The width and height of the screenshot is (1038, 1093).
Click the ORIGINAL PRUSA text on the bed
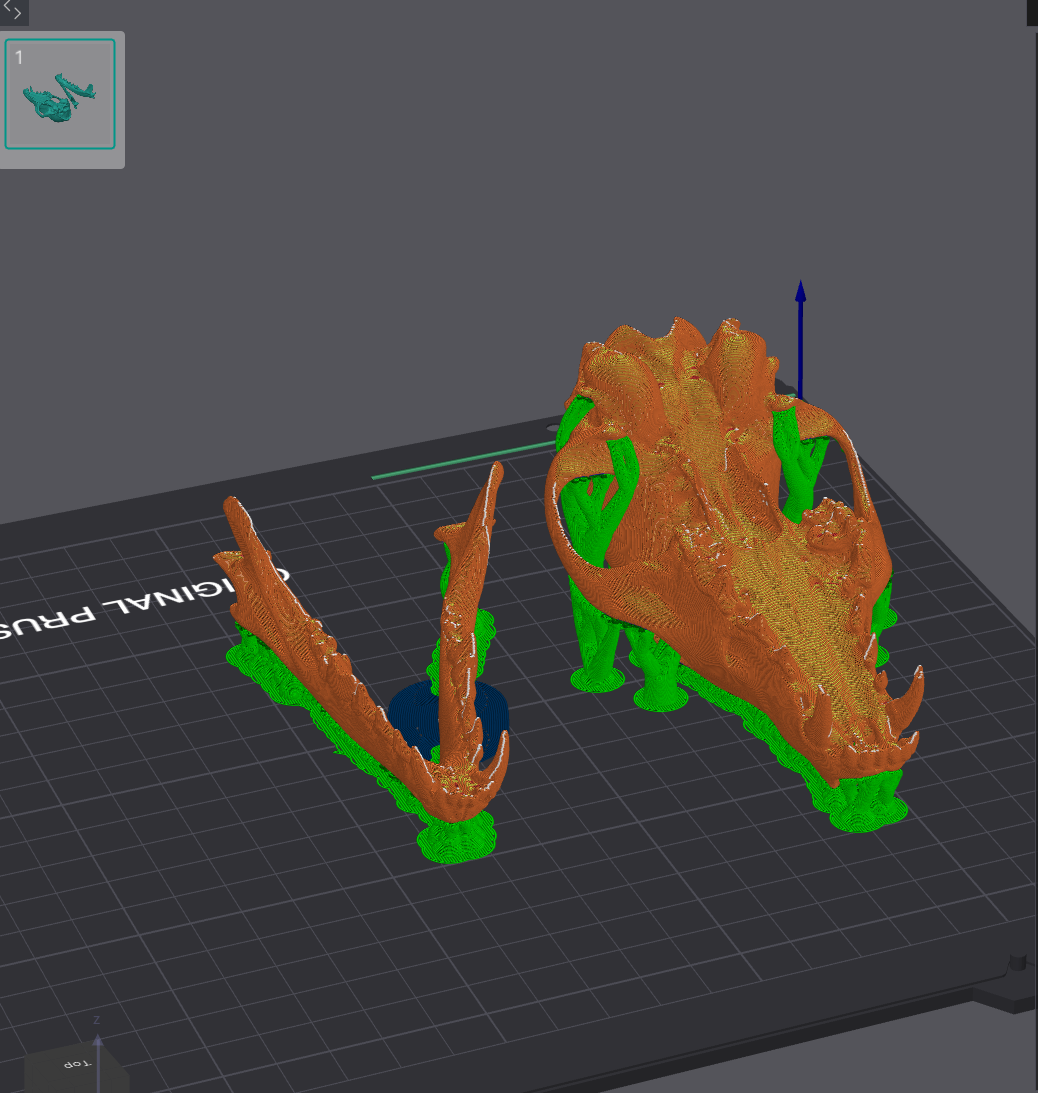pos(139,603)
